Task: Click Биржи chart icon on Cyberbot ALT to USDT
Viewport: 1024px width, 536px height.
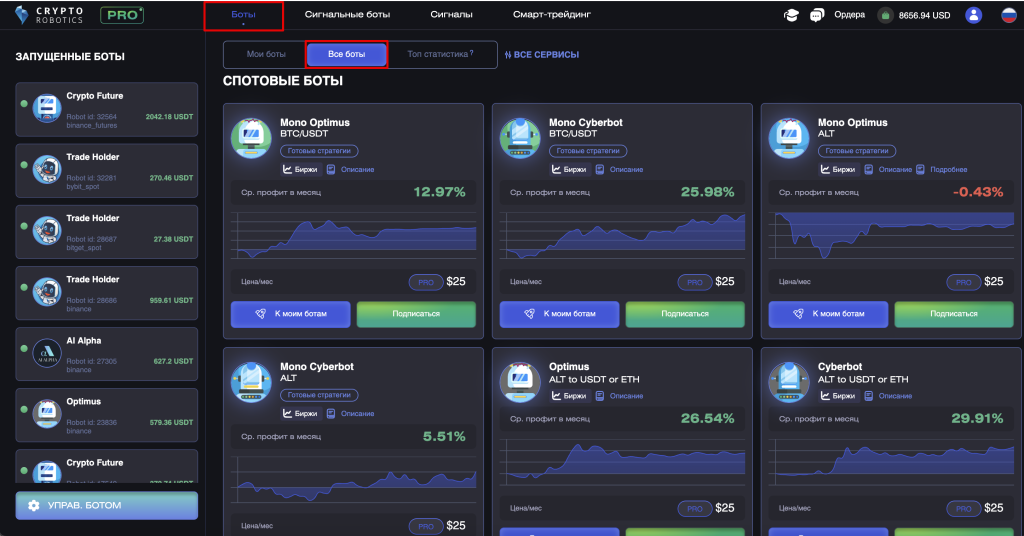Action: coord(825,396)
